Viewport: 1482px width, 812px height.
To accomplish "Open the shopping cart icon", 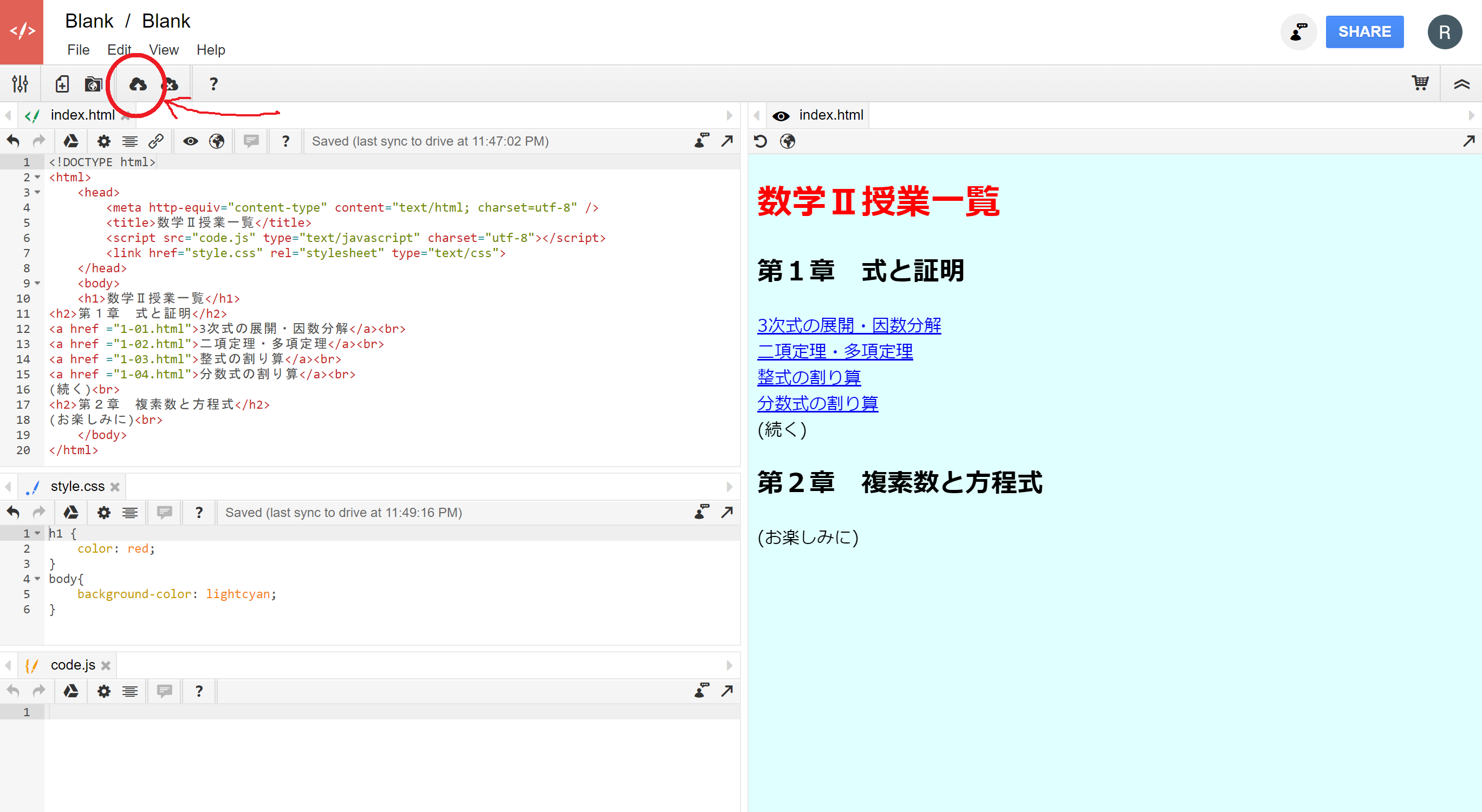I will pos(1420,83).
